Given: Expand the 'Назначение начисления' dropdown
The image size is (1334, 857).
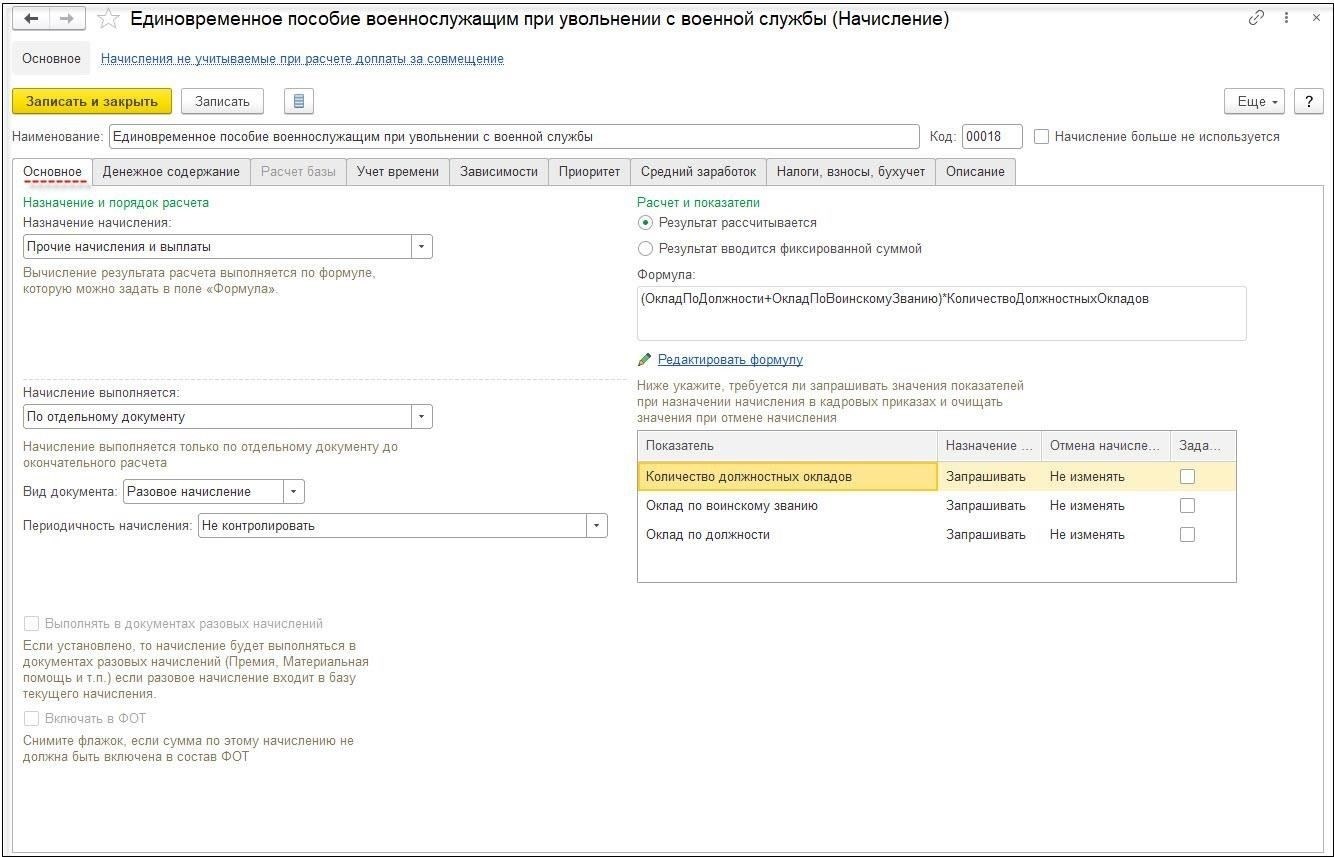Looking at the screenshot, I should click(x=422, y=247).
